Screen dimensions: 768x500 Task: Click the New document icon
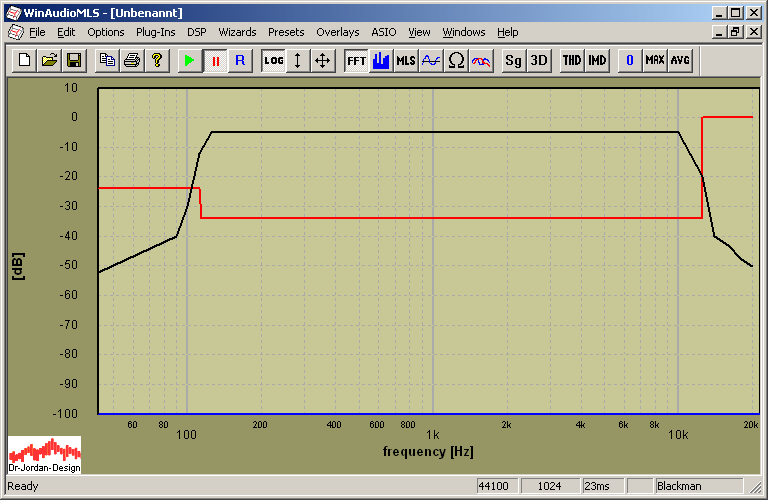(25, 60)
